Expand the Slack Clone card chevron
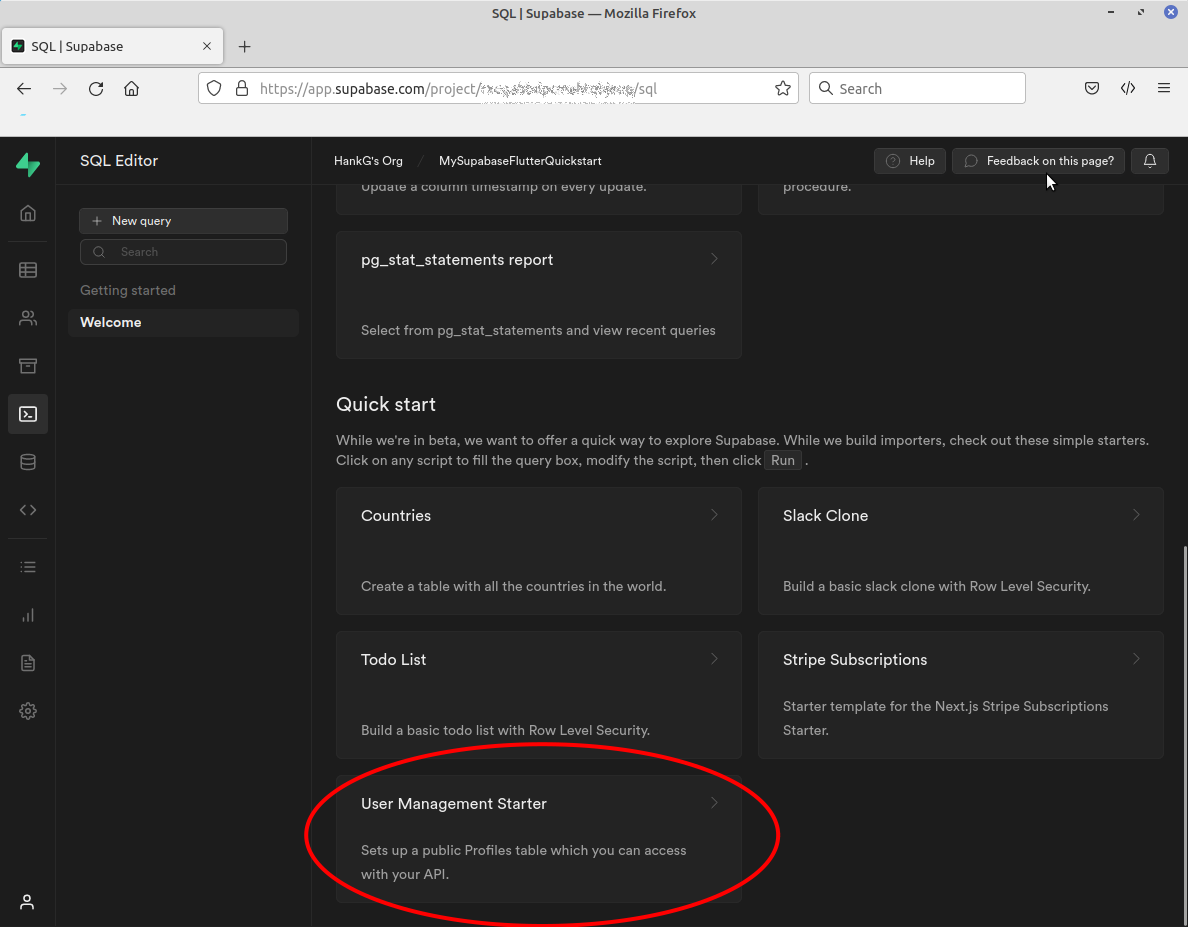 pos(1136,515)
